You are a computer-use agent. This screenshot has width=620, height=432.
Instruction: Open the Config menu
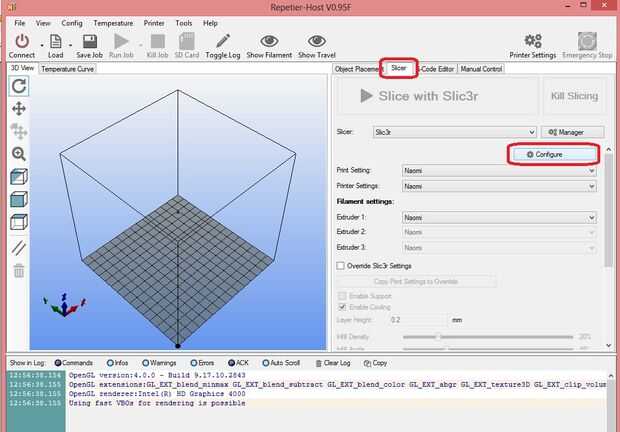pyautogui.click(x=72, y=23)
